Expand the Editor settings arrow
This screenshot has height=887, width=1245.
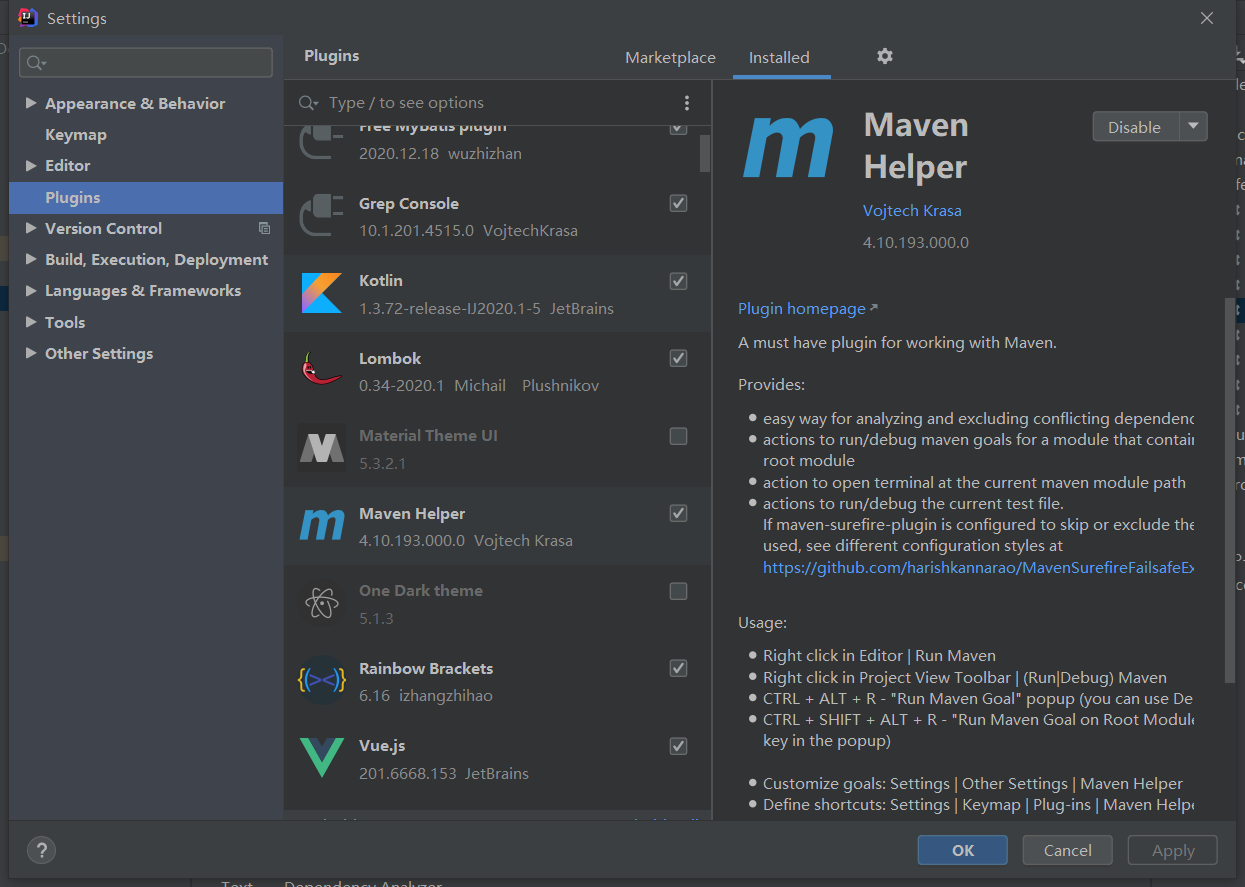(x=31, y=165)
